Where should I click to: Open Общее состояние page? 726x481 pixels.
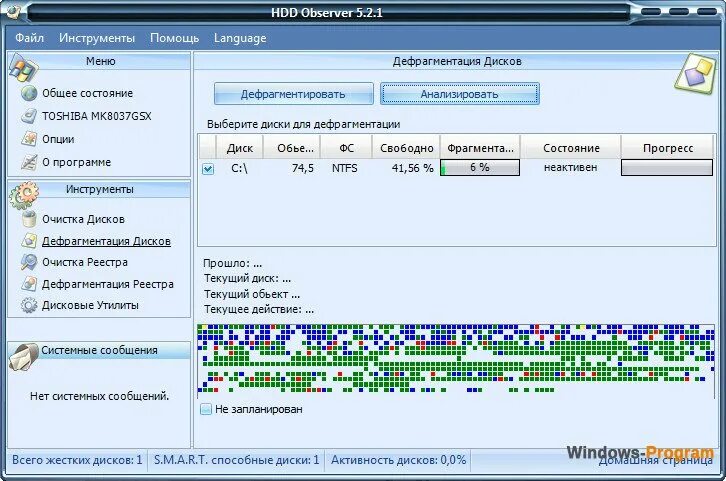click(x=88, y=93)
